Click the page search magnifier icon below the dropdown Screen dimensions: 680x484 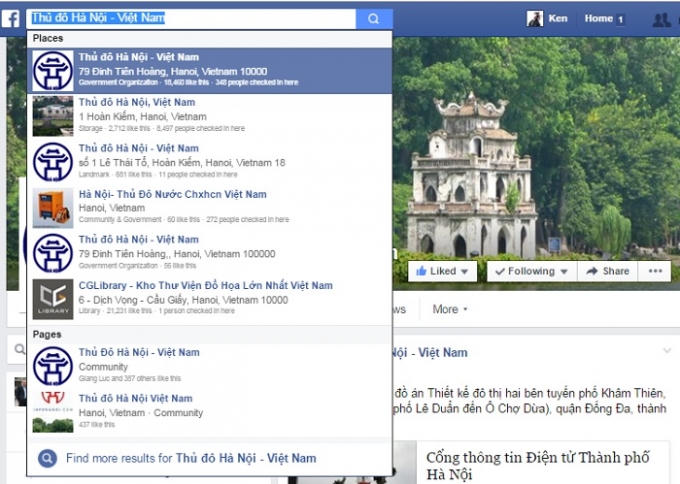[20, 349]
